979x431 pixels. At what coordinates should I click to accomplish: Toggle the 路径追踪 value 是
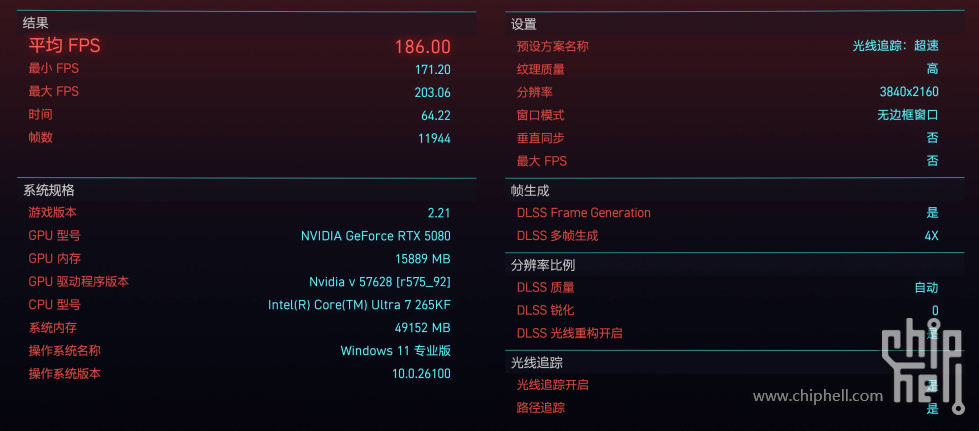(932, 409)
